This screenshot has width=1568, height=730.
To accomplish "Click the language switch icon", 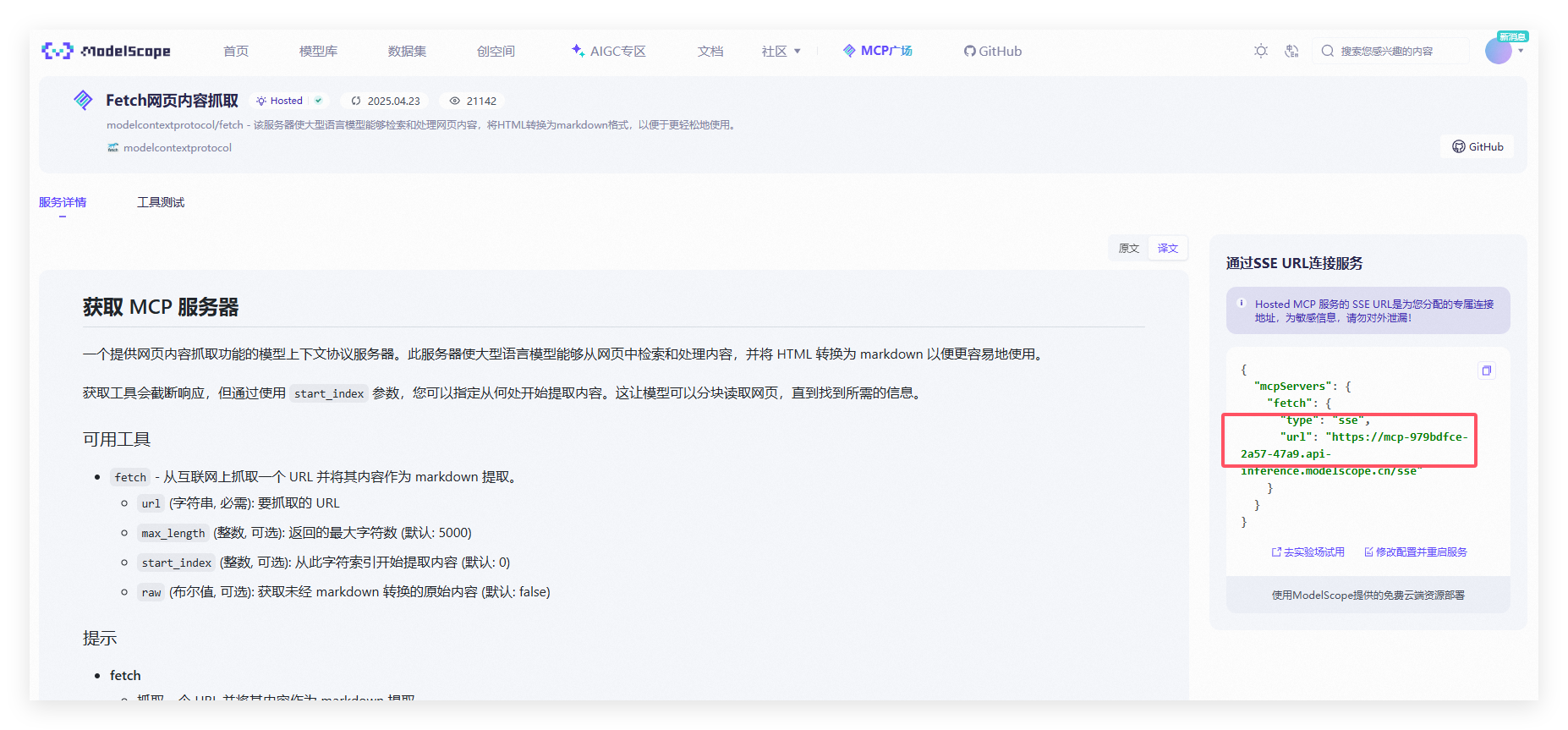I will [x=1291, y=51].
